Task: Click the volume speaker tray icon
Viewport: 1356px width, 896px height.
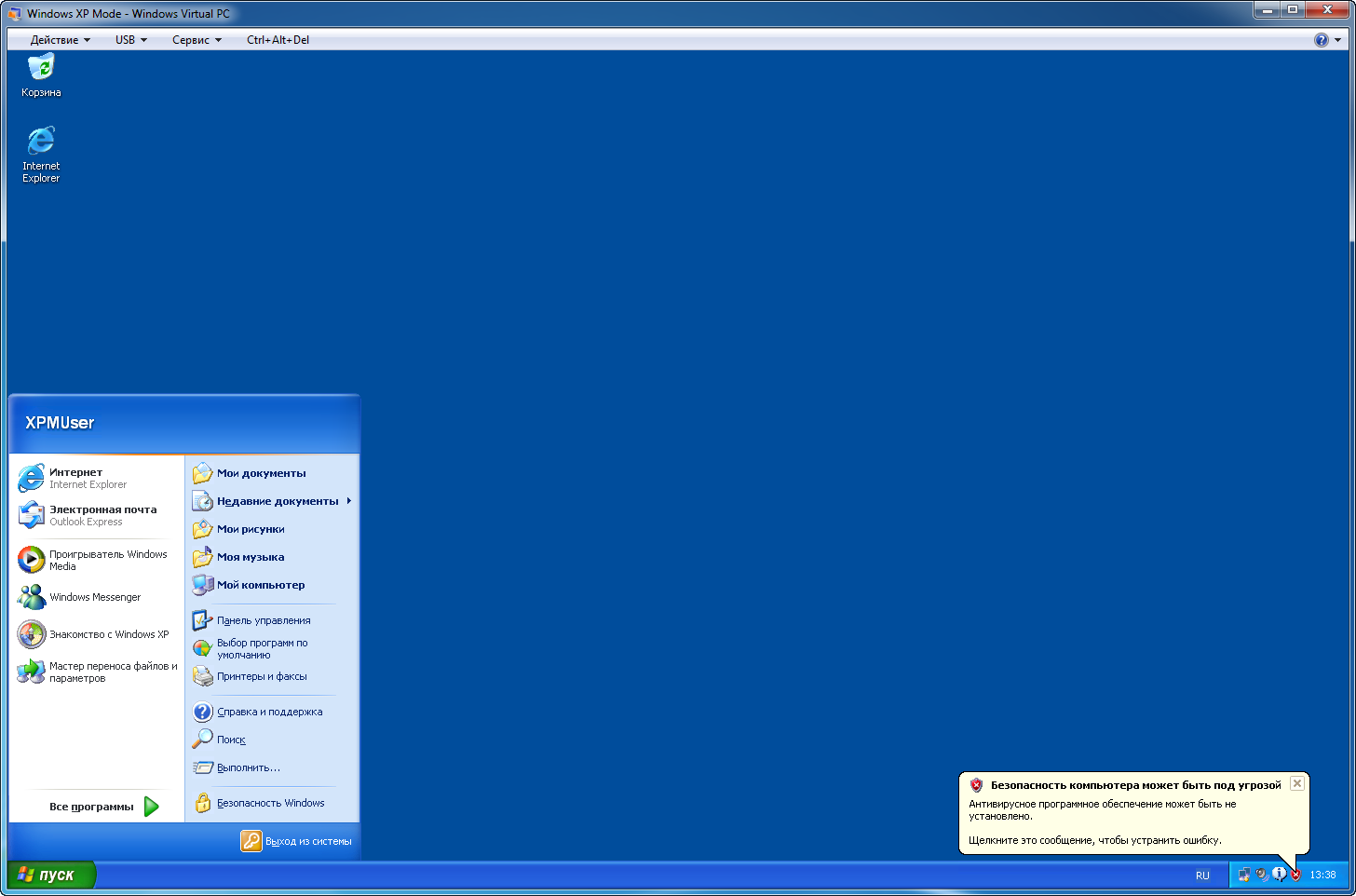Action: coord(1262,875)
